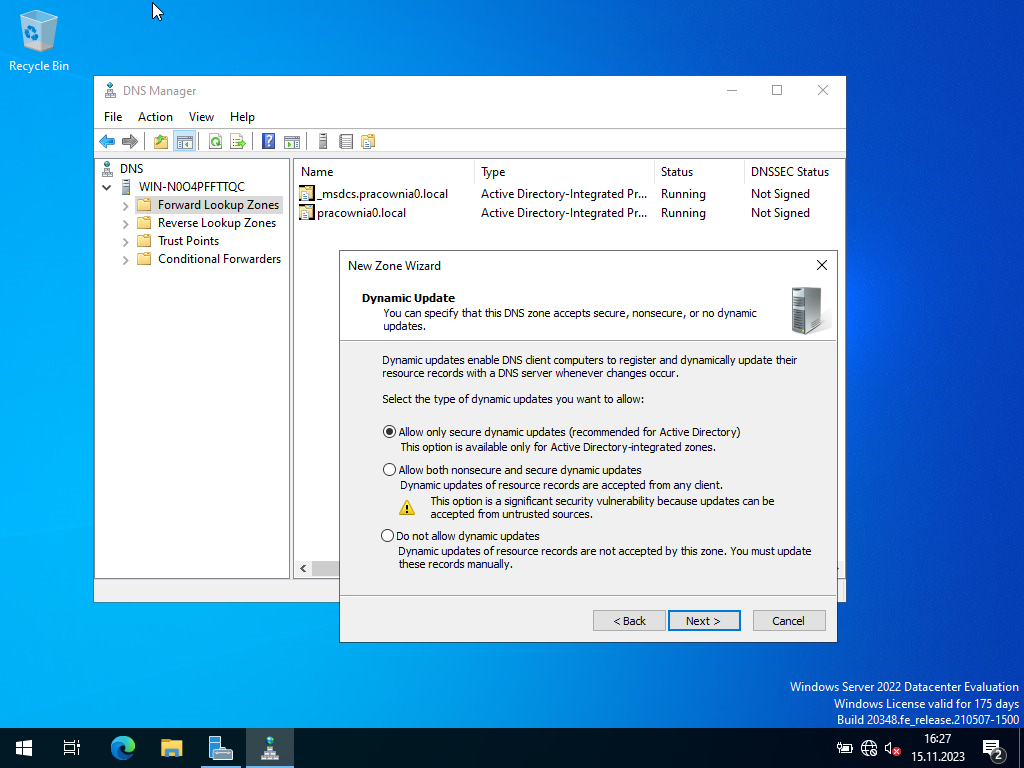Sort by the DNSSEC Status column header
The height and width of the screenshot is (768, 1024).
pyautogui.click(x=793, y=172)
